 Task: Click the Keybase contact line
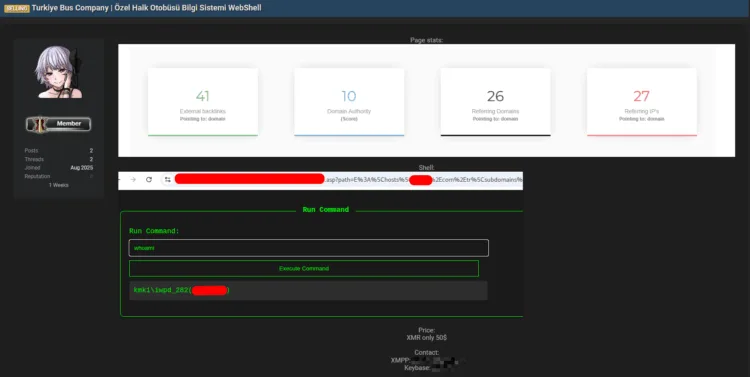point(430,368)
